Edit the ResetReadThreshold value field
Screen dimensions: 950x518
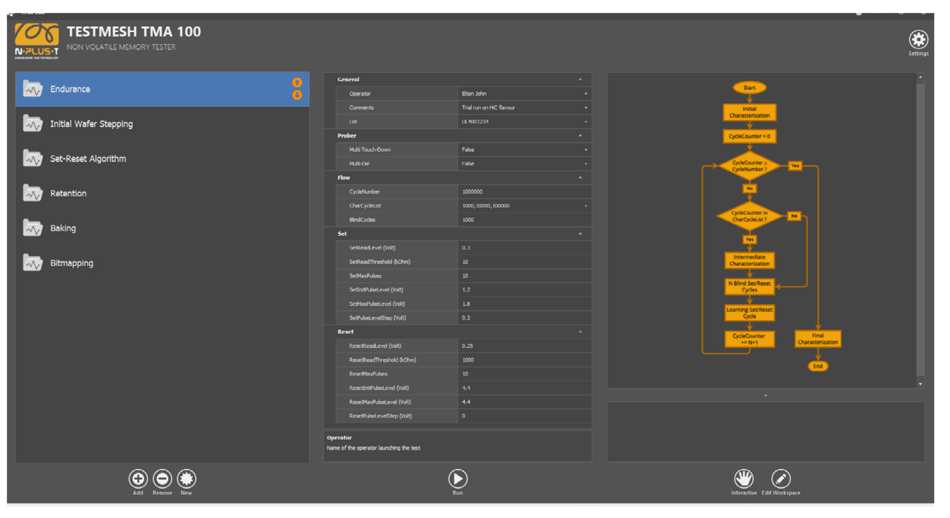coord(524,360)
